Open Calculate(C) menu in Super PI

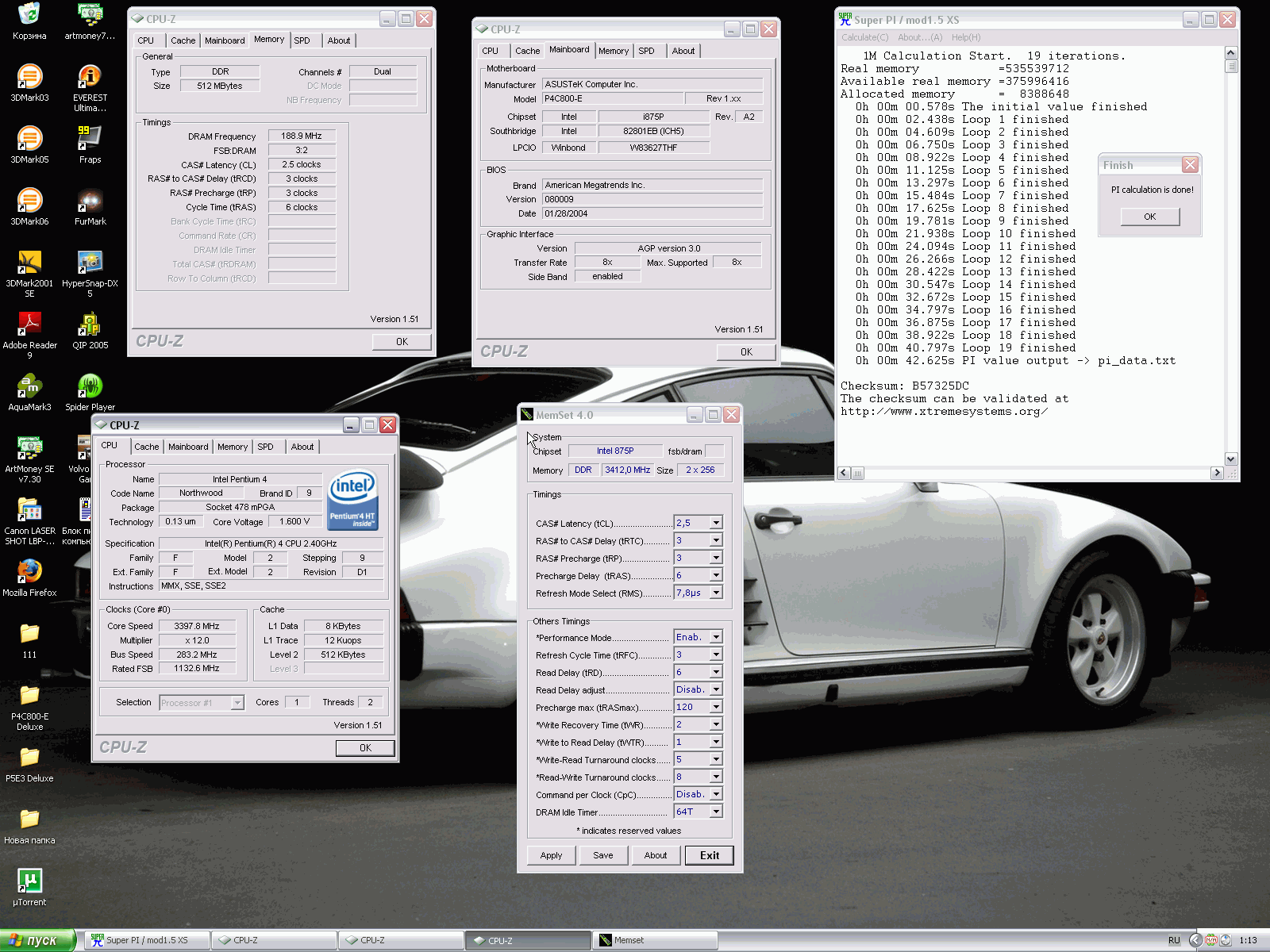click(x=864, y=37)
